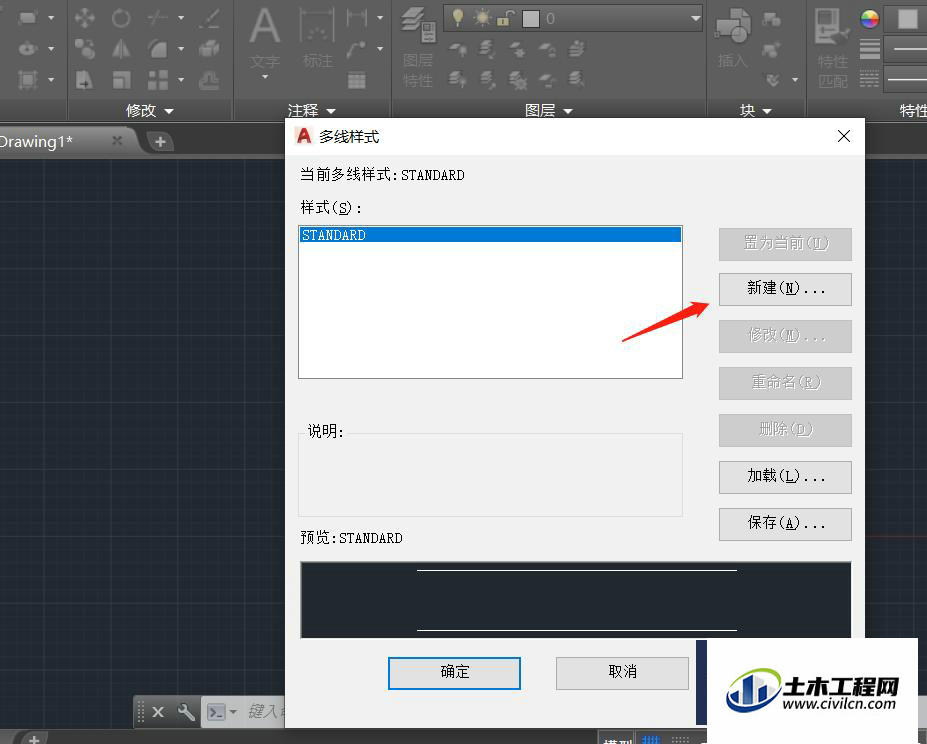Click the 重命名(R) button

click(785, 383)
